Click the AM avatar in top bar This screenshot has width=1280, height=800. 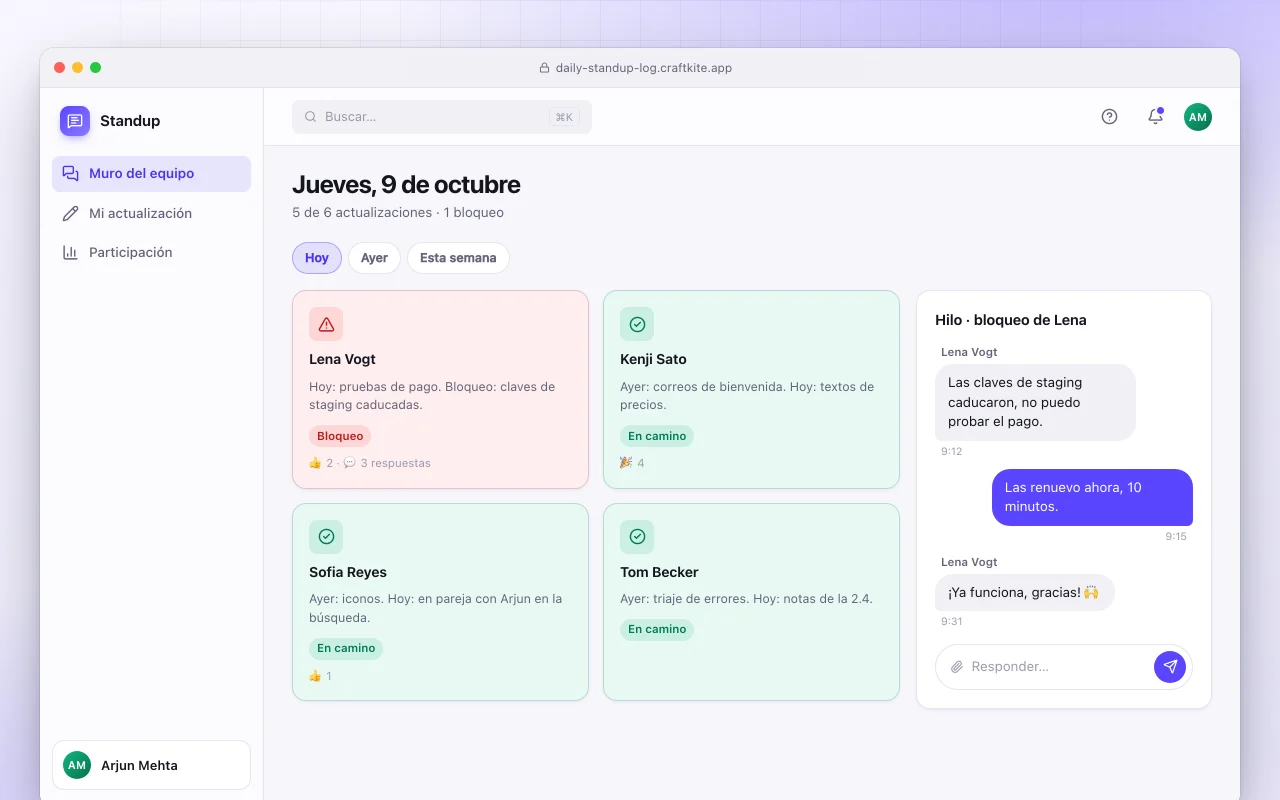[x=1198, y=117]
